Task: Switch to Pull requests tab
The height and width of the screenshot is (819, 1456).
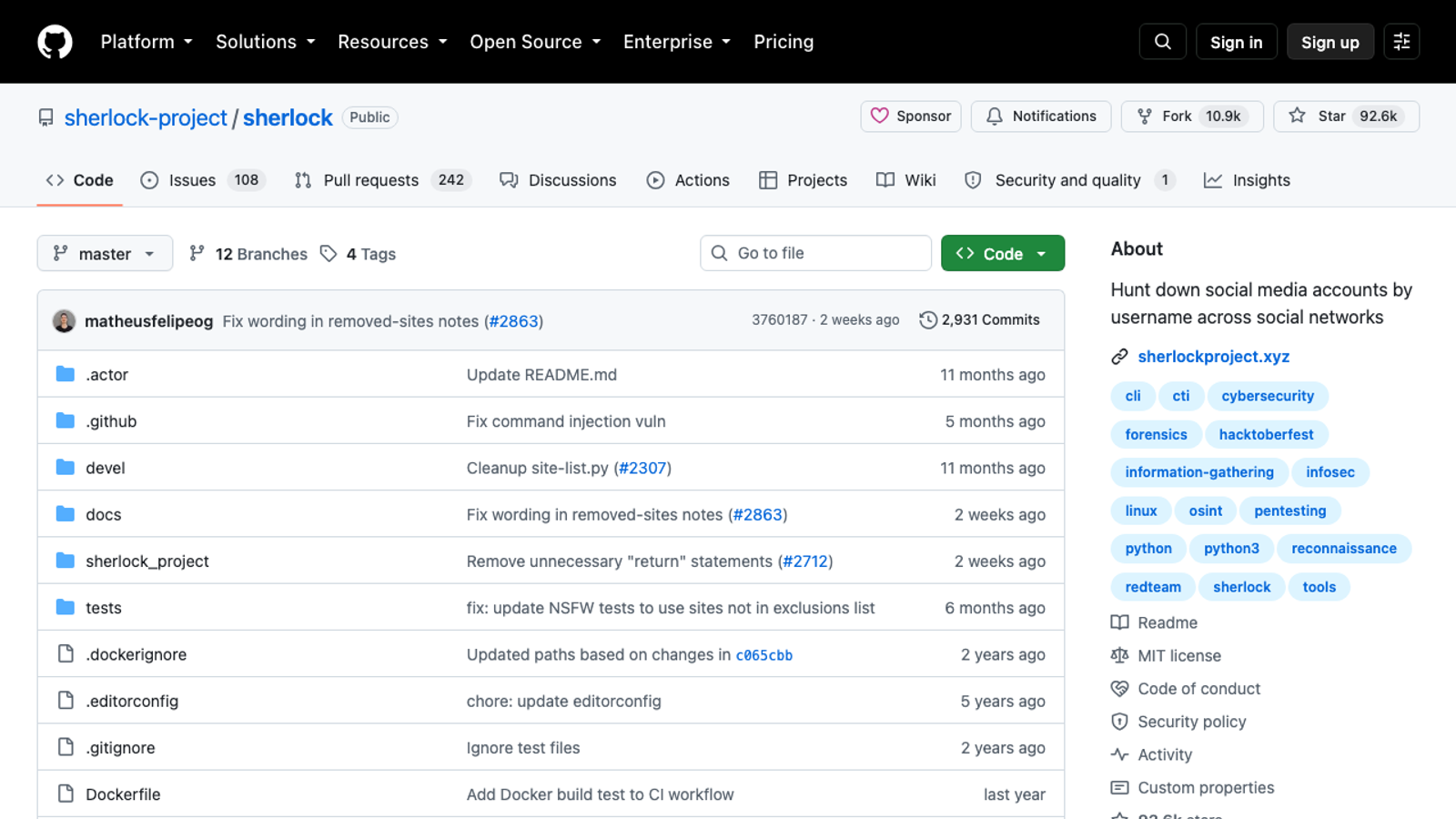Action: [x=382, y=180]
